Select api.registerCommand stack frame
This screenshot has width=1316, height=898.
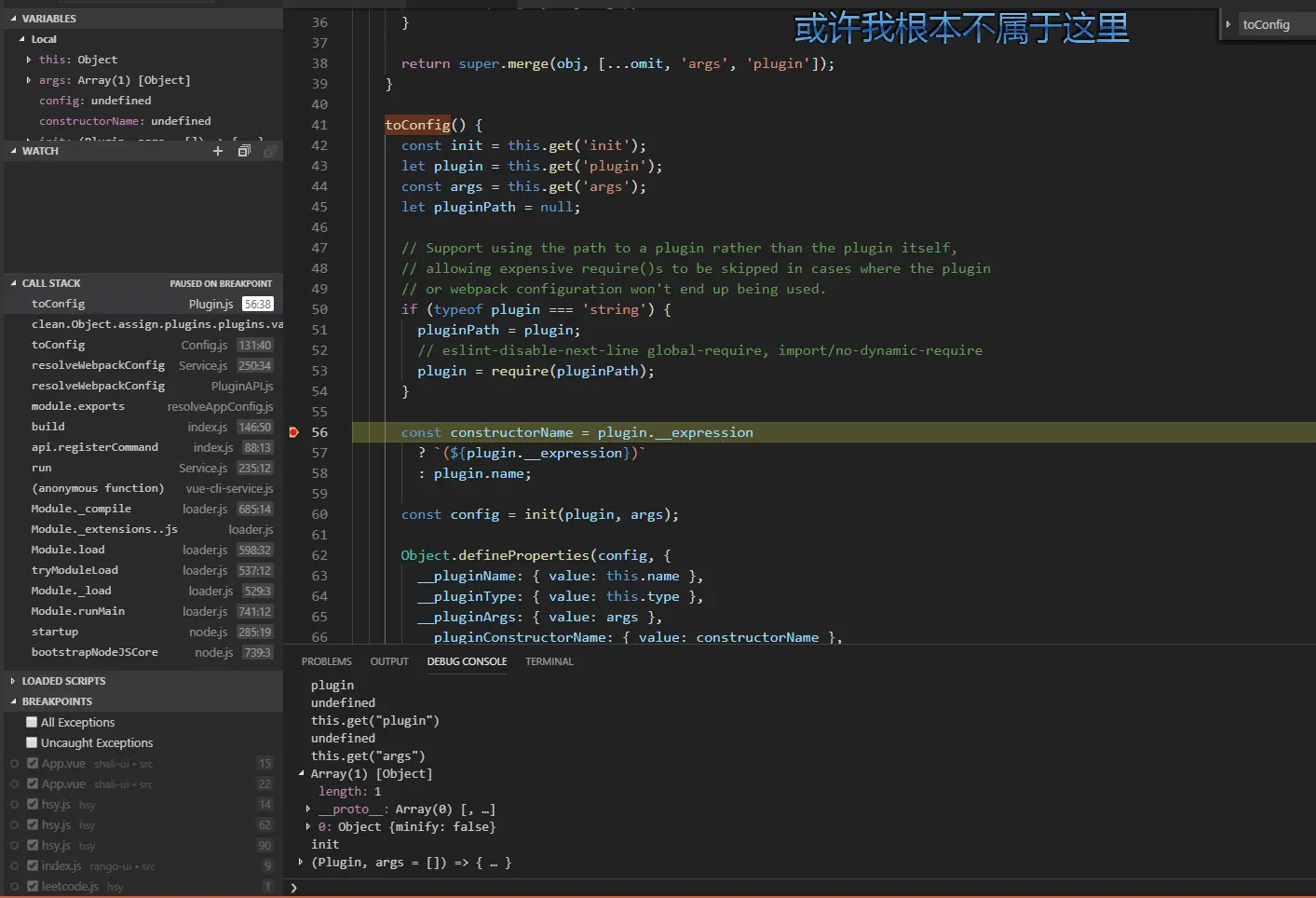coord(143,447)
